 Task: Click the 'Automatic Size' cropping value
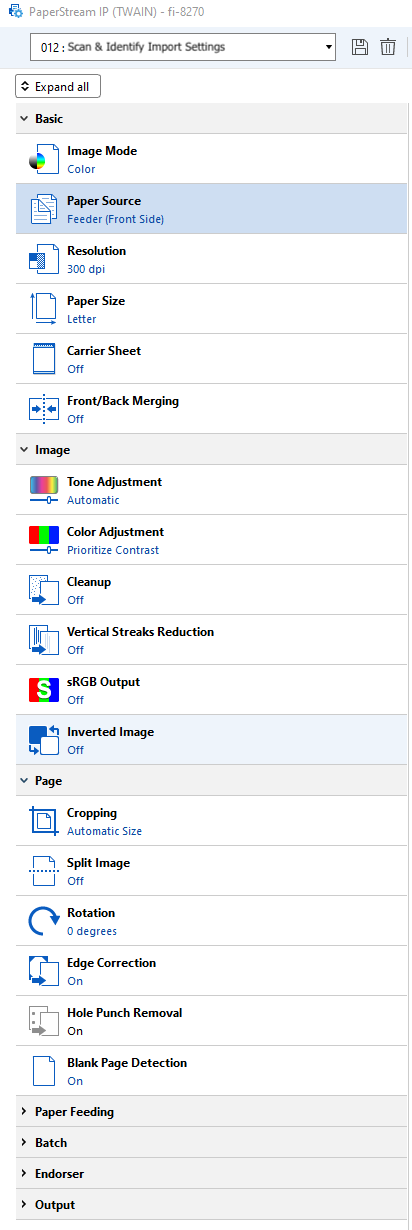104,831
